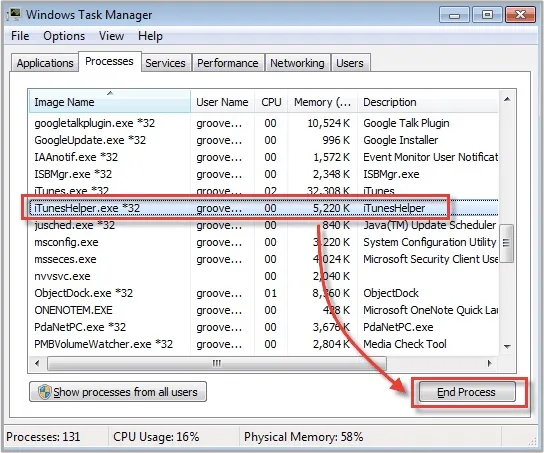The height and width of the screenshot is (453, 544).
Task: Select ISBMgr.exe *32 process
Action: pos(264,174)
